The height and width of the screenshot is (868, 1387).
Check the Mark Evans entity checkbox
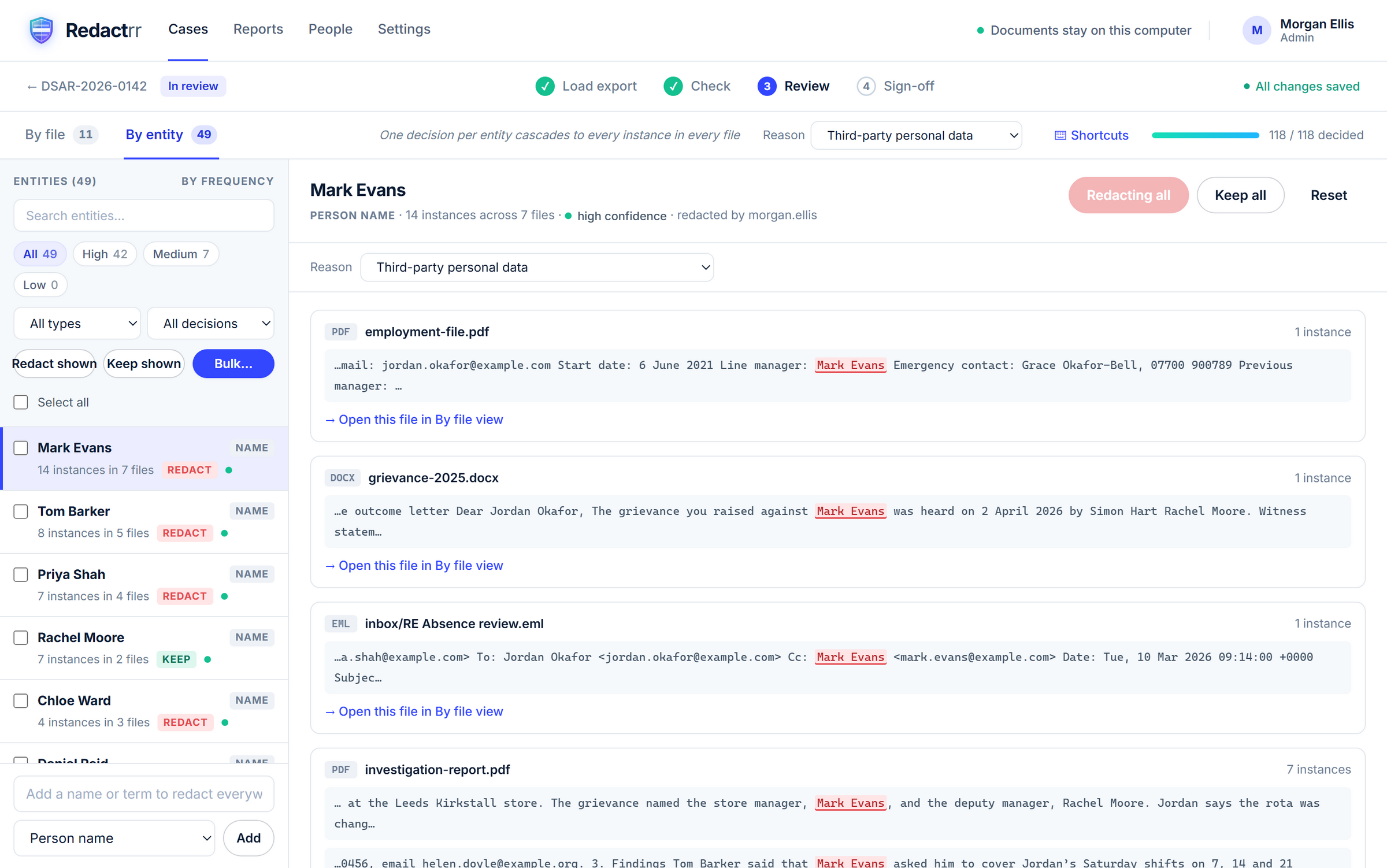21,448
